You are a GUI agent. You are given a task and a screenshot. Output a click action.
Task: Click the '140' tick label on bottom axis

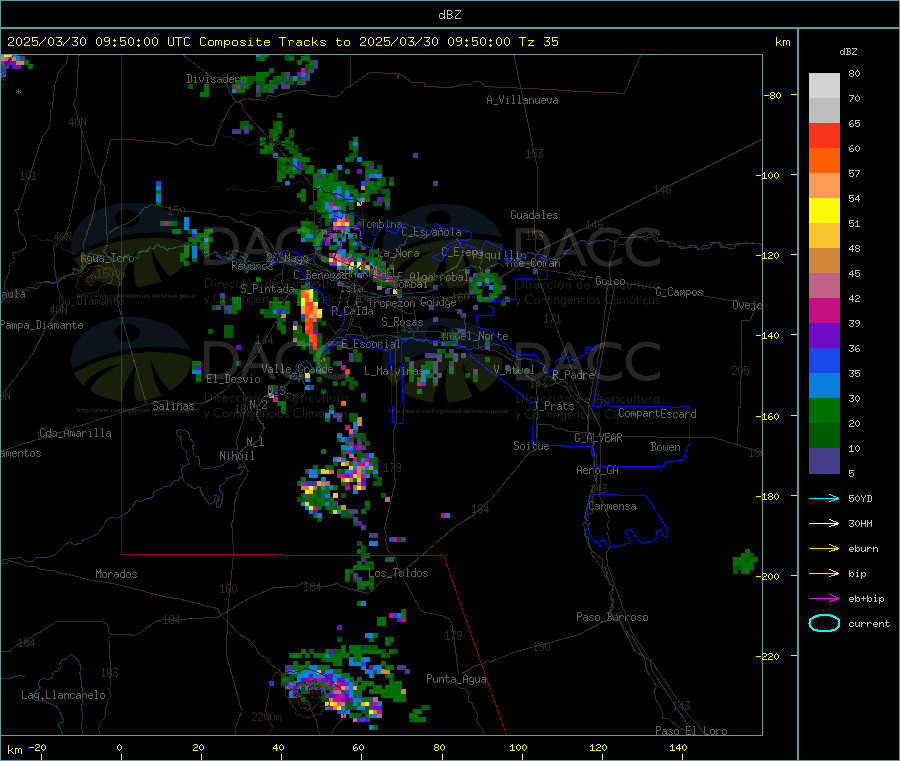pos(678,747)
